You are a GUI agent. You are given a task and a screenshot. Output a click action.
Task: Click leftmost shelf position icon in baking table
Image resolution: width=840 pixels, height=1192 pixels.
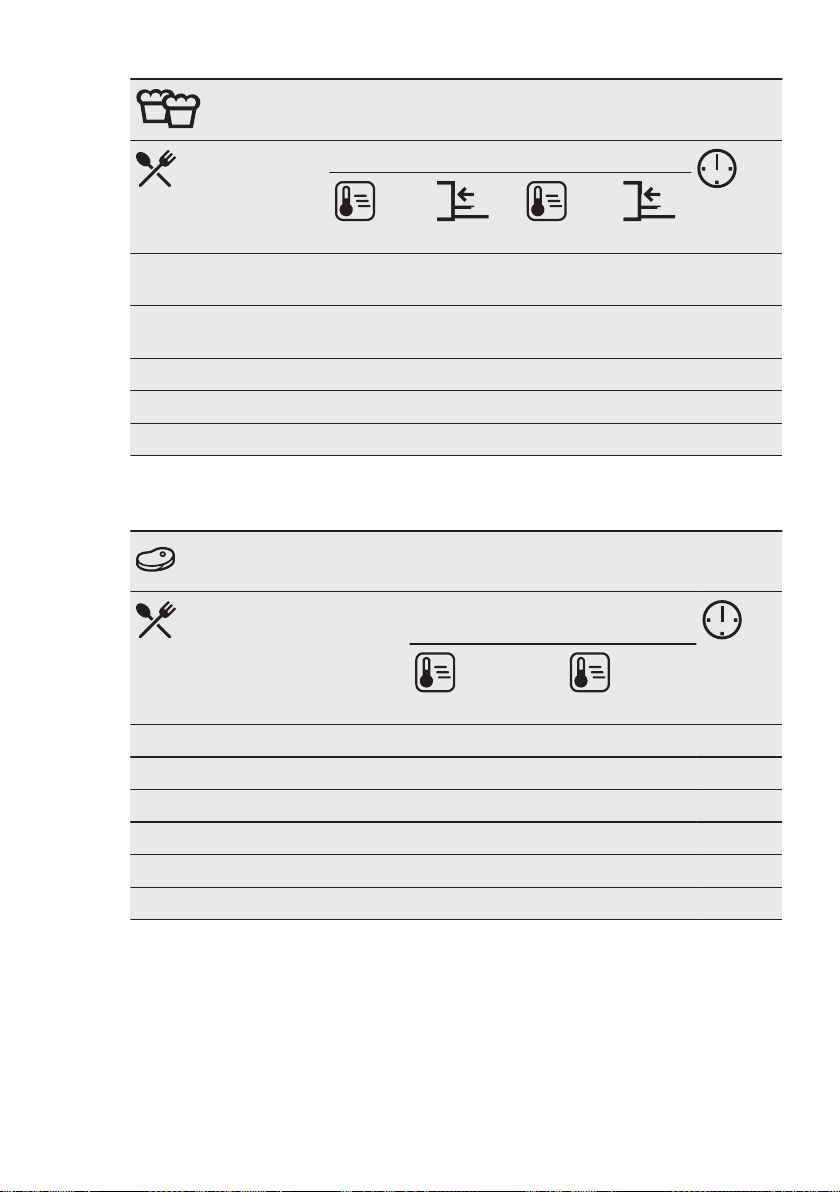[x=462, y=201]
